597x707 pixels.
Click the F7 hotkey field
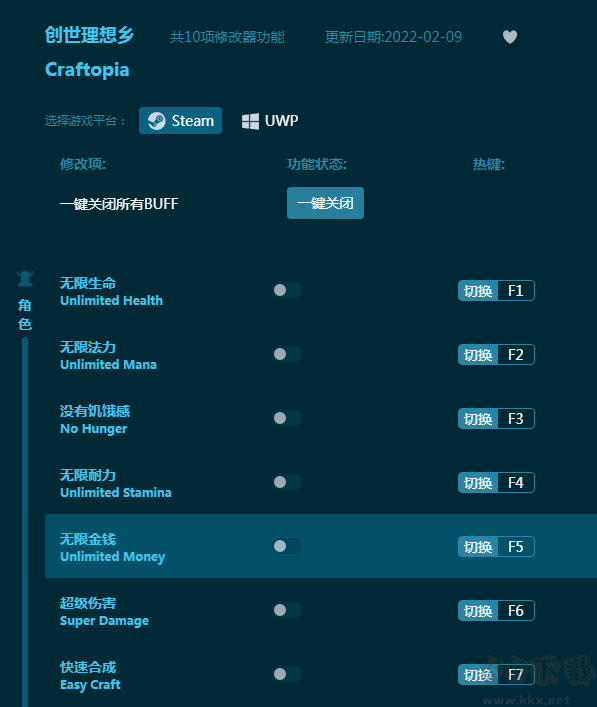point(516,675)
